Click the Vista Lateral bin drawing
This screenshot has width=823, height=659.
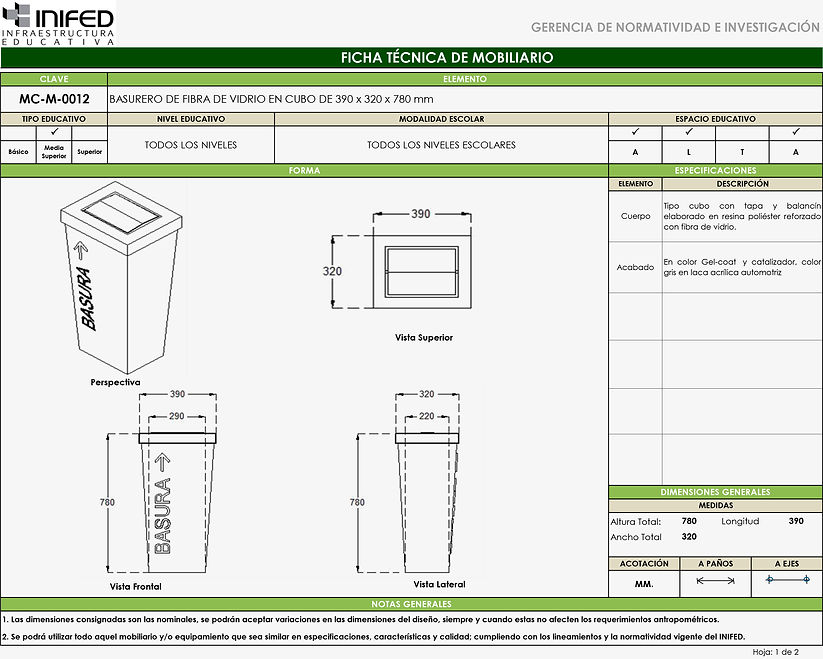point(427,503)
